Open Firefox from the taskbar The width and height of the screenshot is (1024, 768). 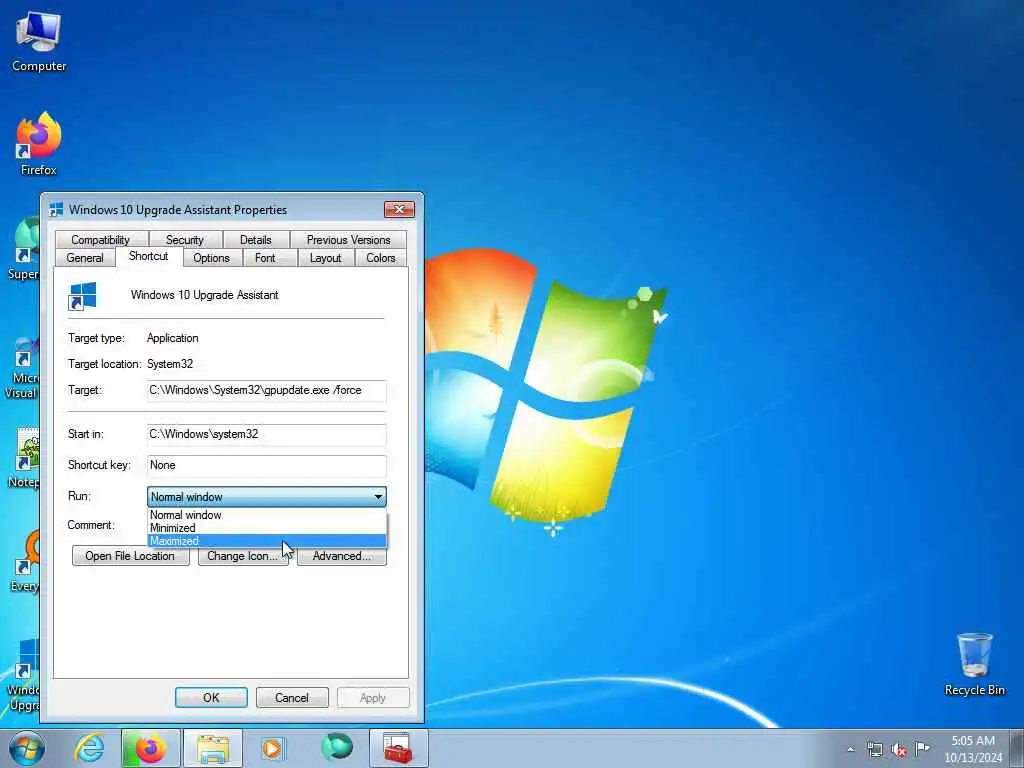pyautogui.click(x=150, y=748)
